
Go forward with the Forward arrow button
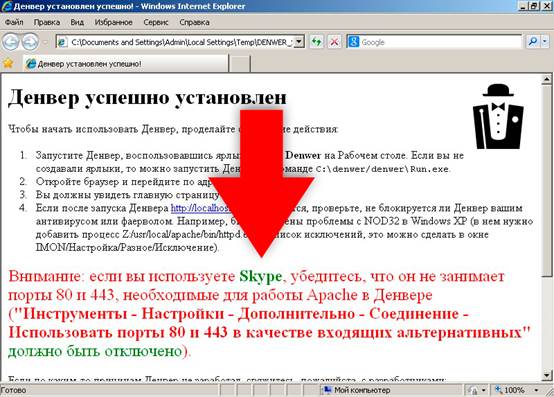(x=30, y=42)
